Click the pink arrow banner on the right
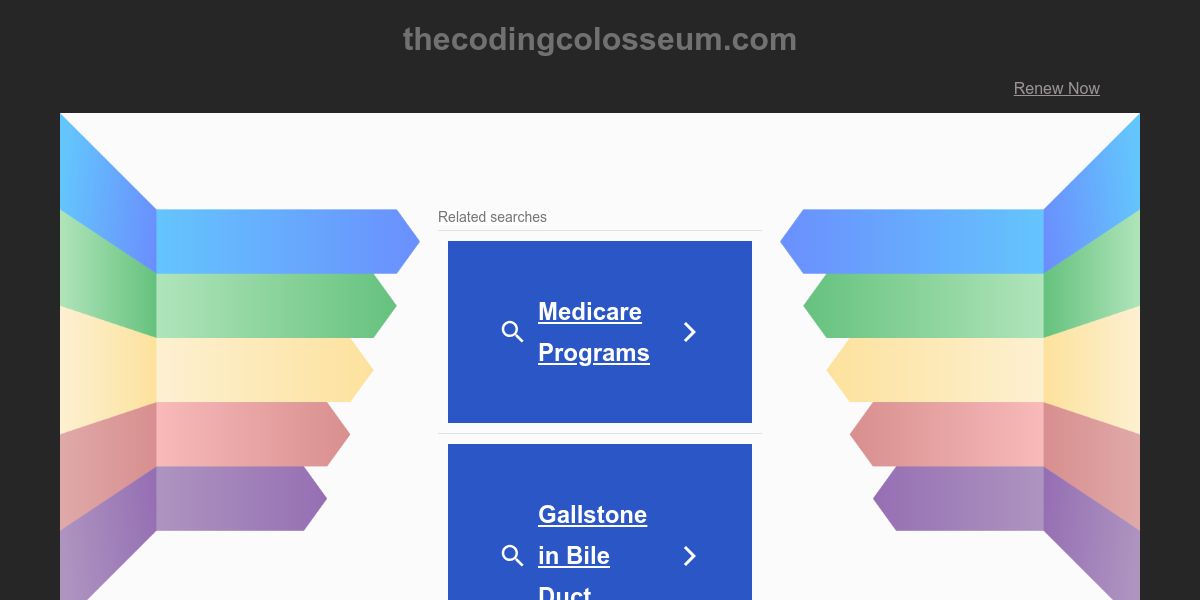Screen dimensions: 1200x600 tap(947, 434)
